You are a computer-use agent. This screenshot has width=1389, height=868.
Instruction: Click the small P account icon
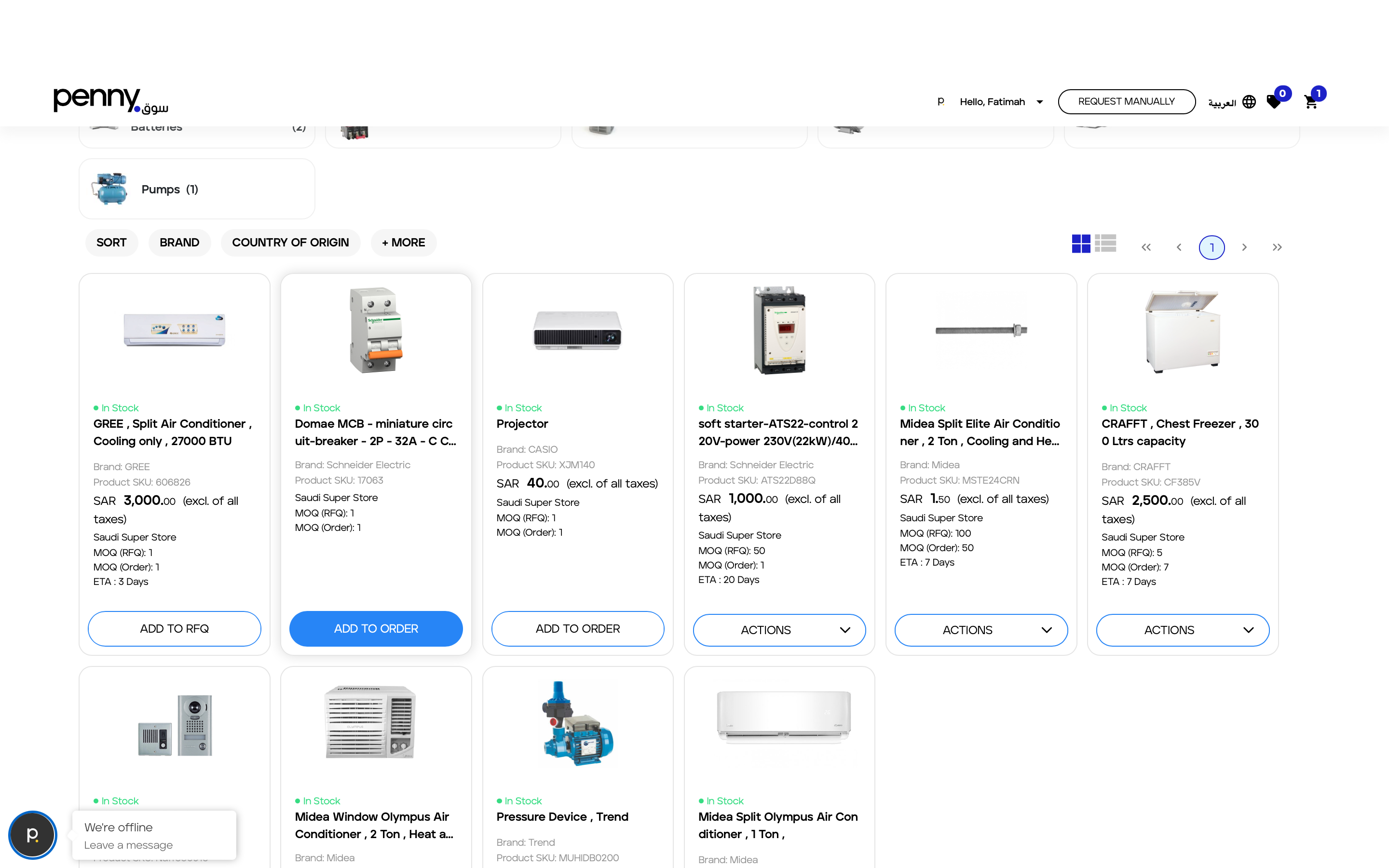(x=941, y=102)
